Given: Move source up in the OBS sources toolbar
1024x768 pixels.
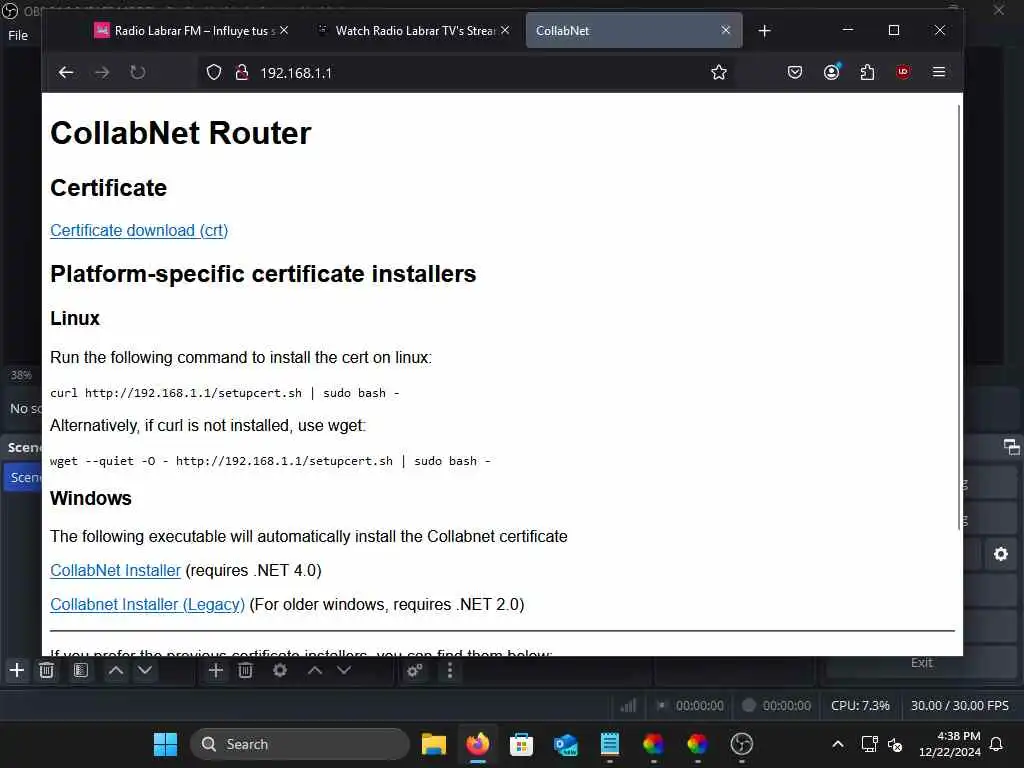Looking at the screenshot, I should coord(315,670).
